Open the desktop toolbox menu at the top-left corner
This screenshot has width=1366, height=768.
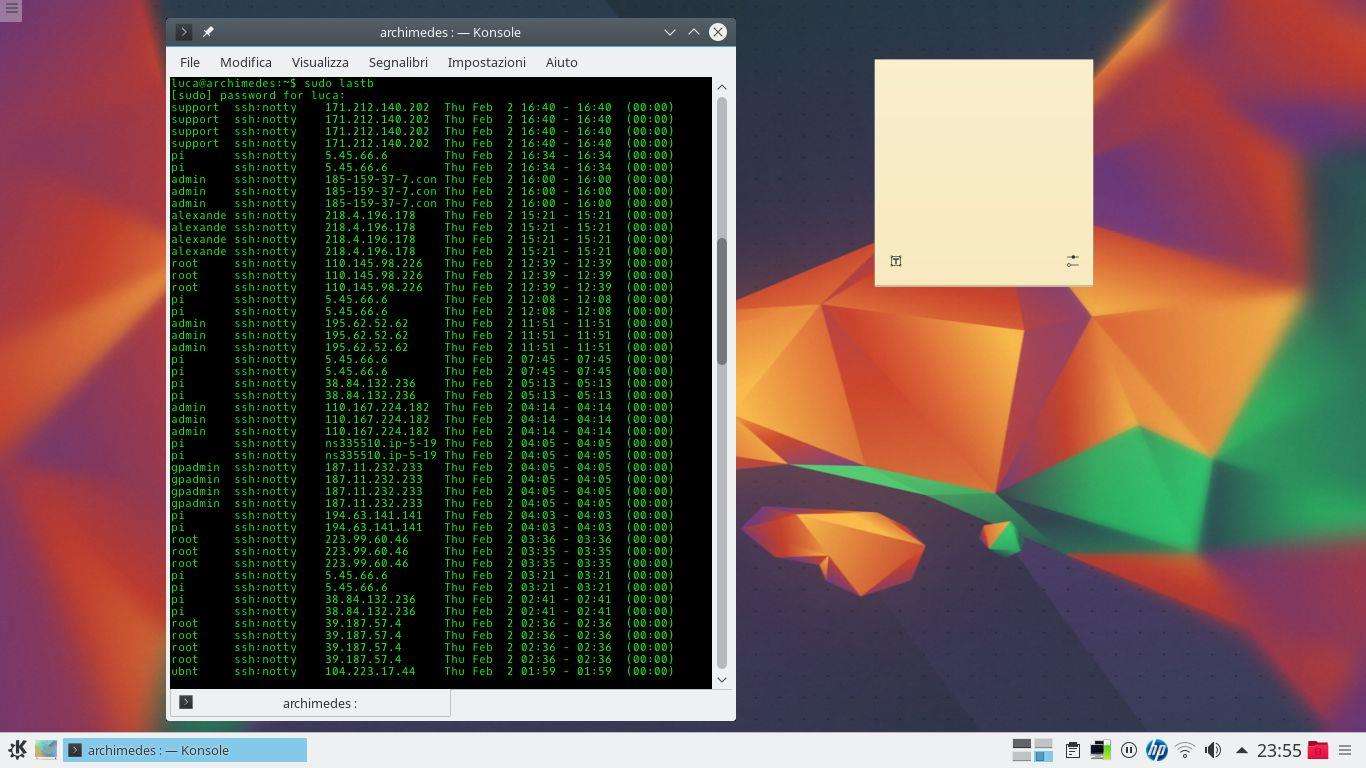click(x=11, y=9)
